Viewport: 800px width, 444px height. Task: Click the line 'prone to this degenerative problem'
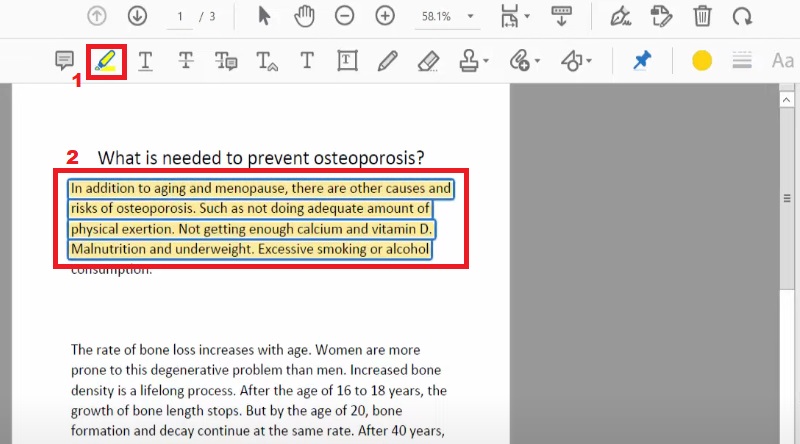(x=256, y=370)
